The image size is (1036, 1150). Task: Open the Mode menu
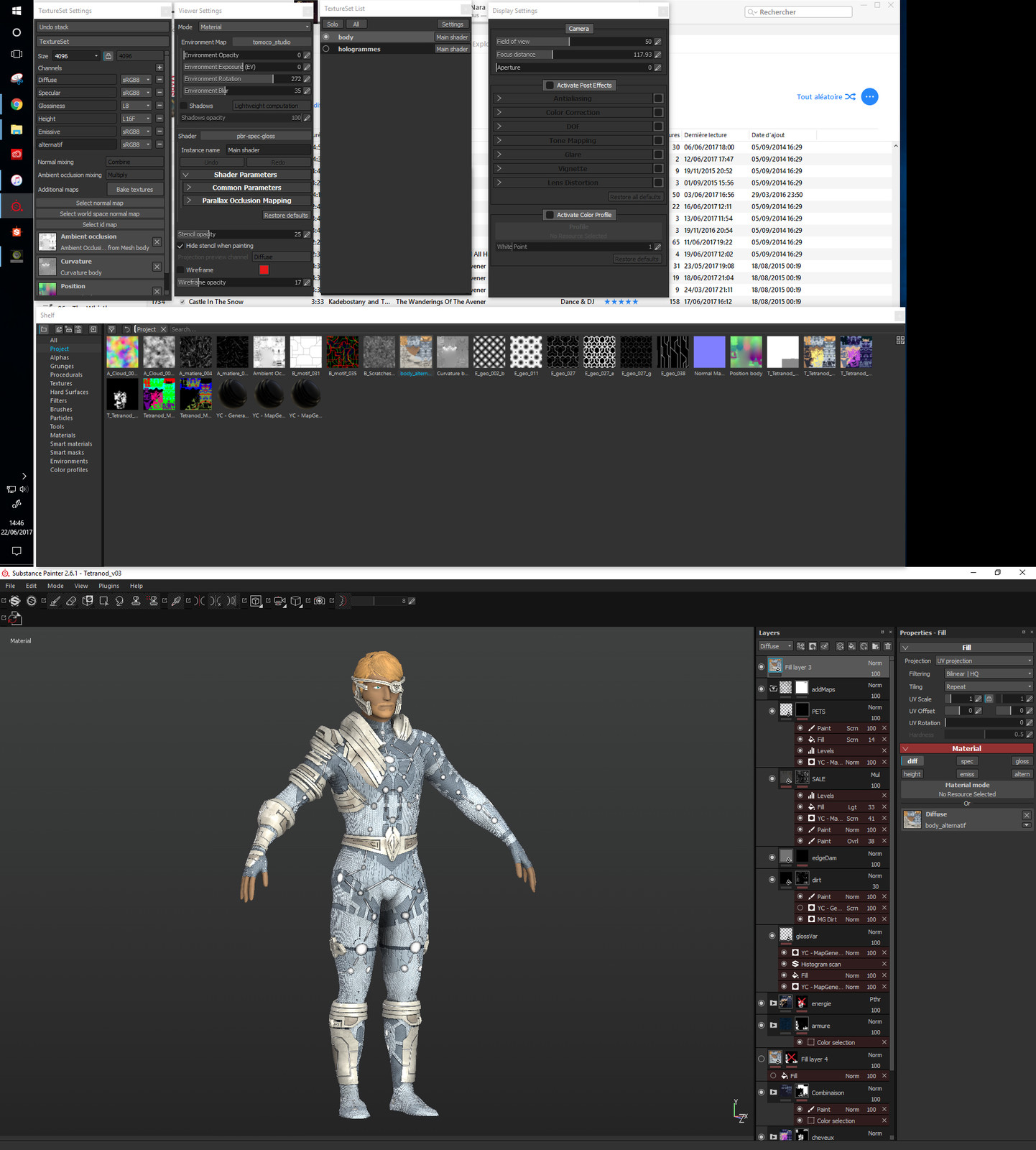(x=55, y=586)
